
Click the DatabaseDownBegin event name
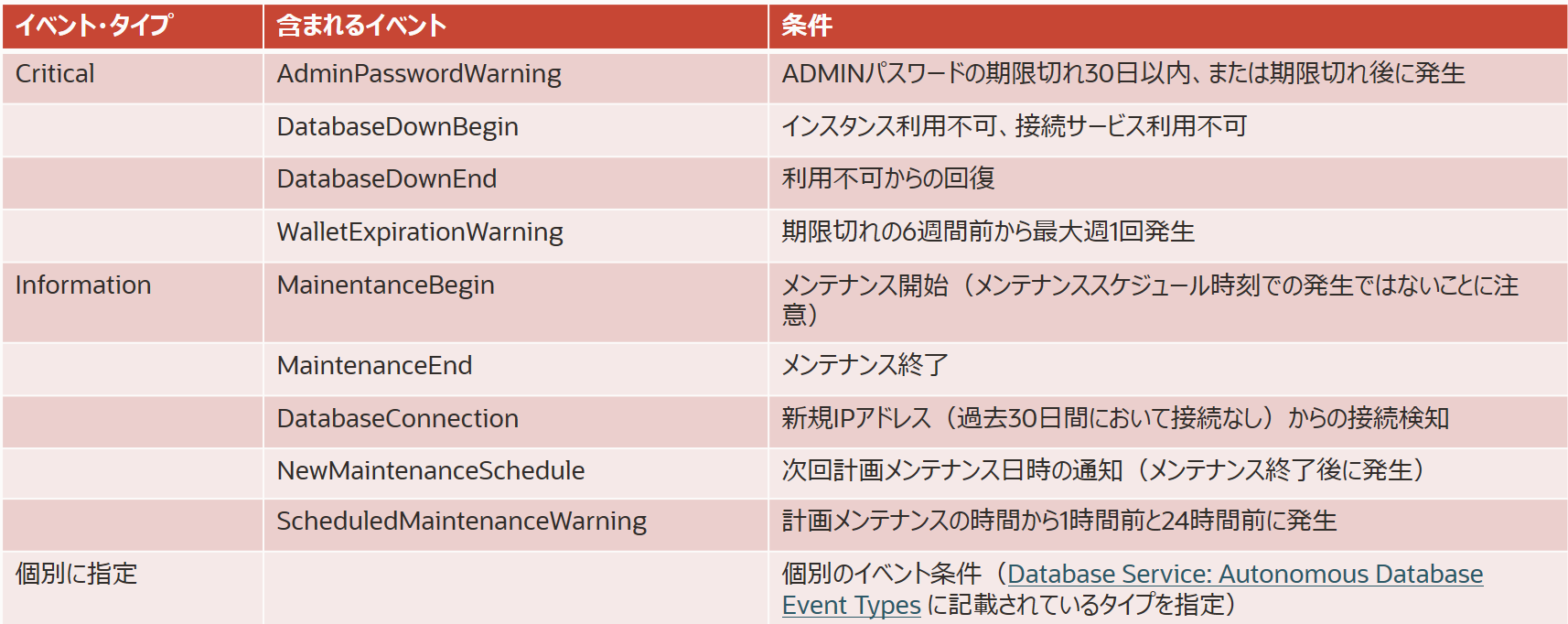coord(397,127)
